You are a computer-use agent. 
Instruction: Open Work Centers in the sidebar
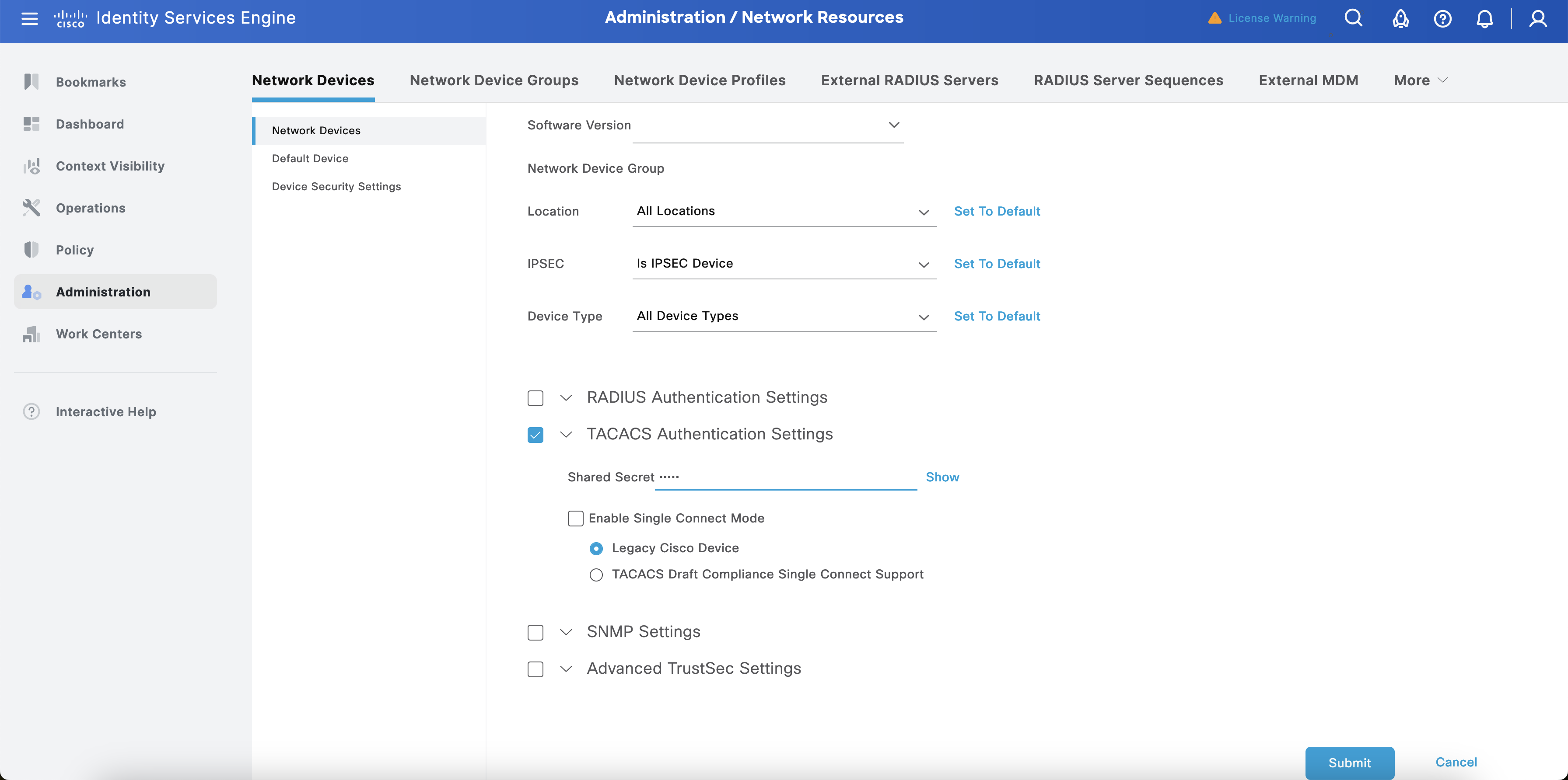pyautogui.click(x=98, y=334)
